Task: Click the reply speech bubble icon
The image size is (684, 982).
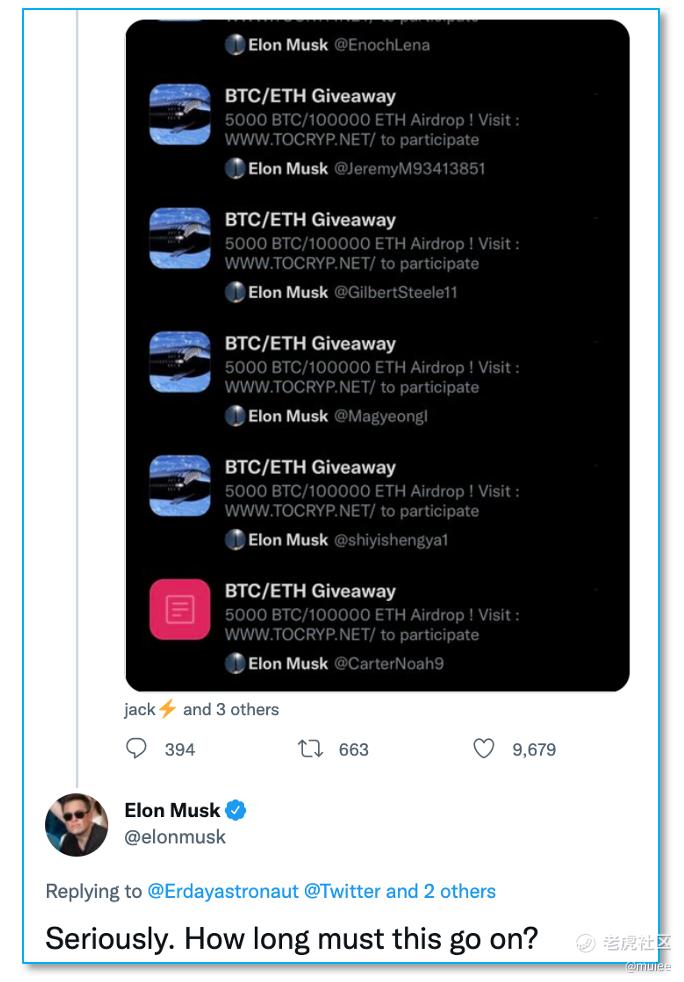Action: point(137,749)
